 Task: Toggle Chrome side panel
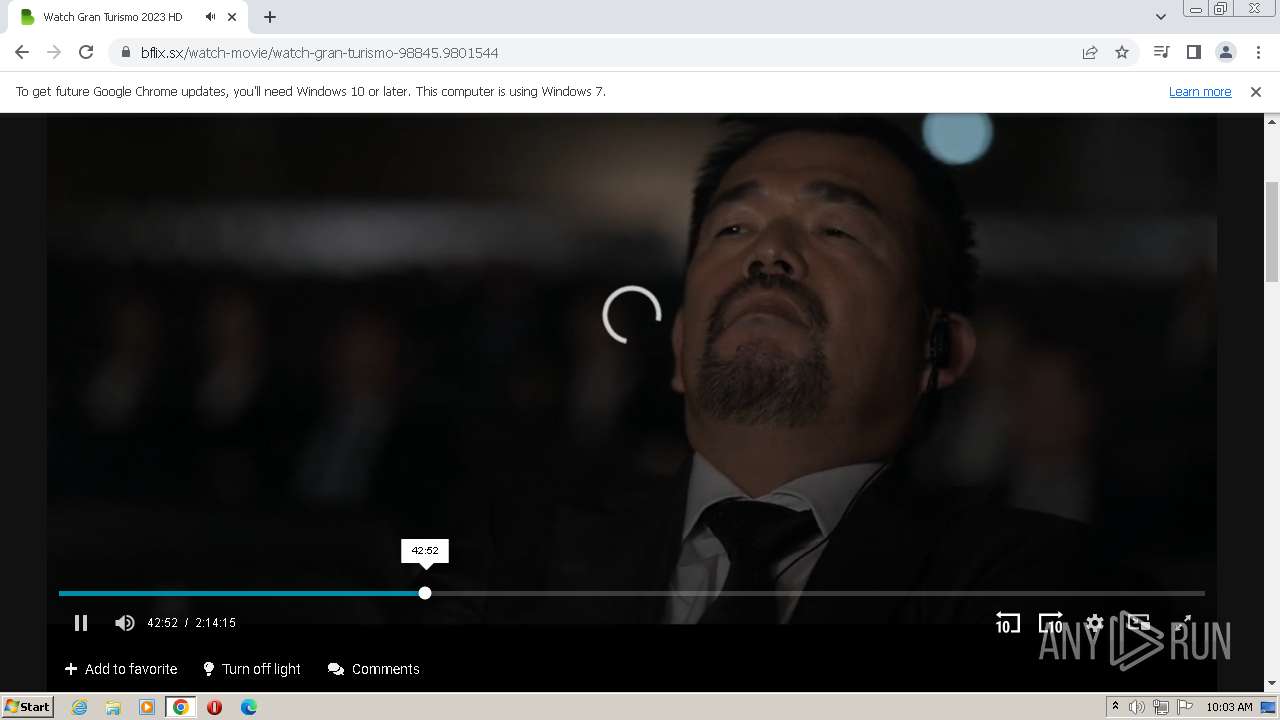coord(1193,52)
